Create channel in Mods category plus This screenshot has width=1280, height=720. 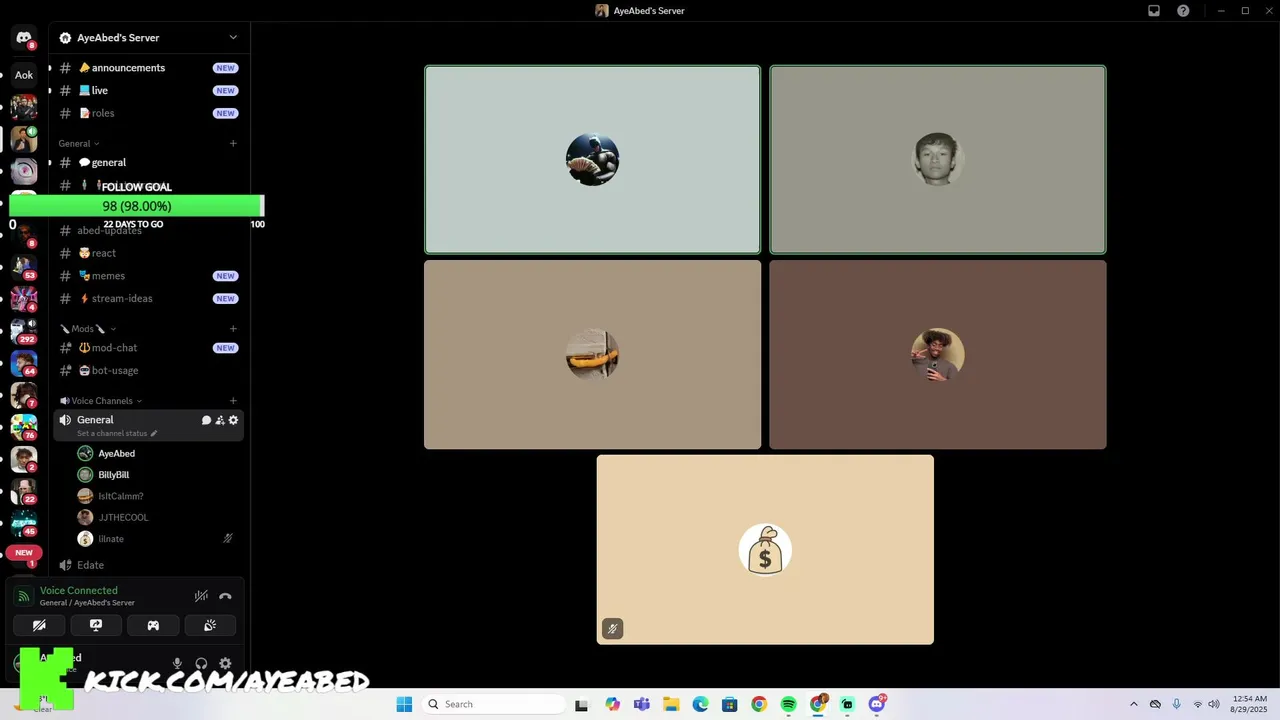point(233,329)
